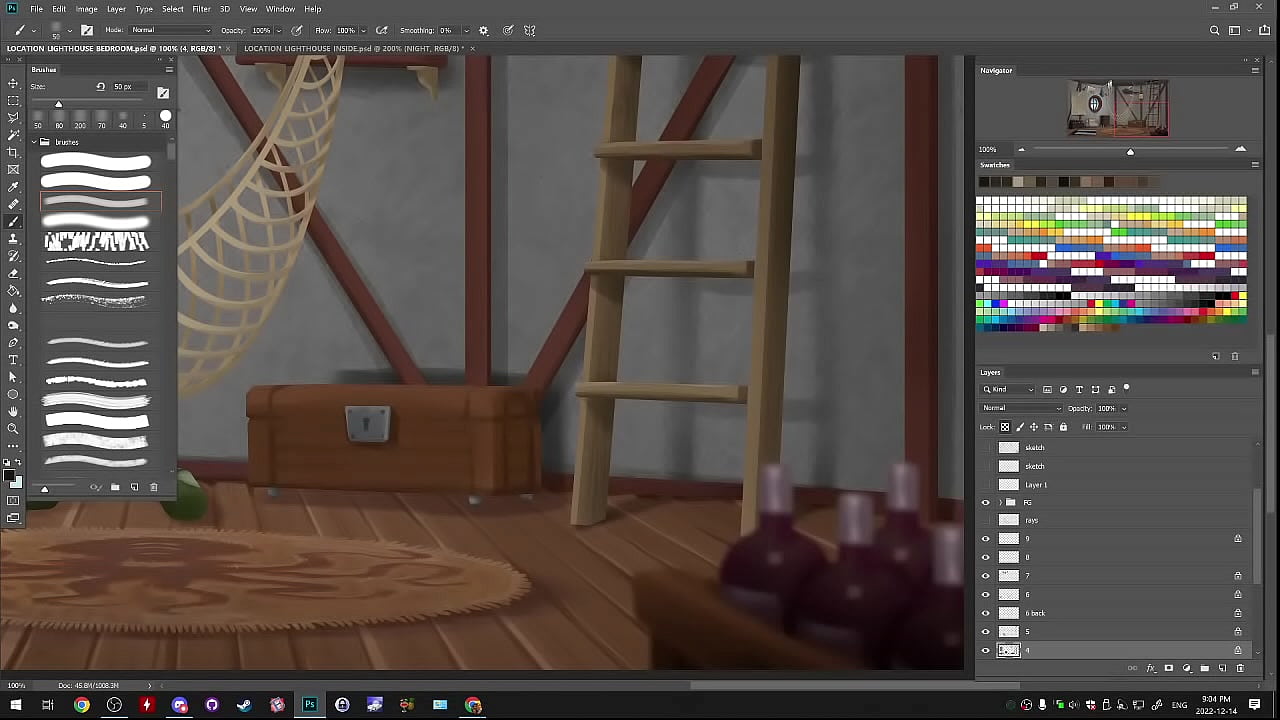
Task: Hide the FG group layer
Action: [x=985, y=502]
